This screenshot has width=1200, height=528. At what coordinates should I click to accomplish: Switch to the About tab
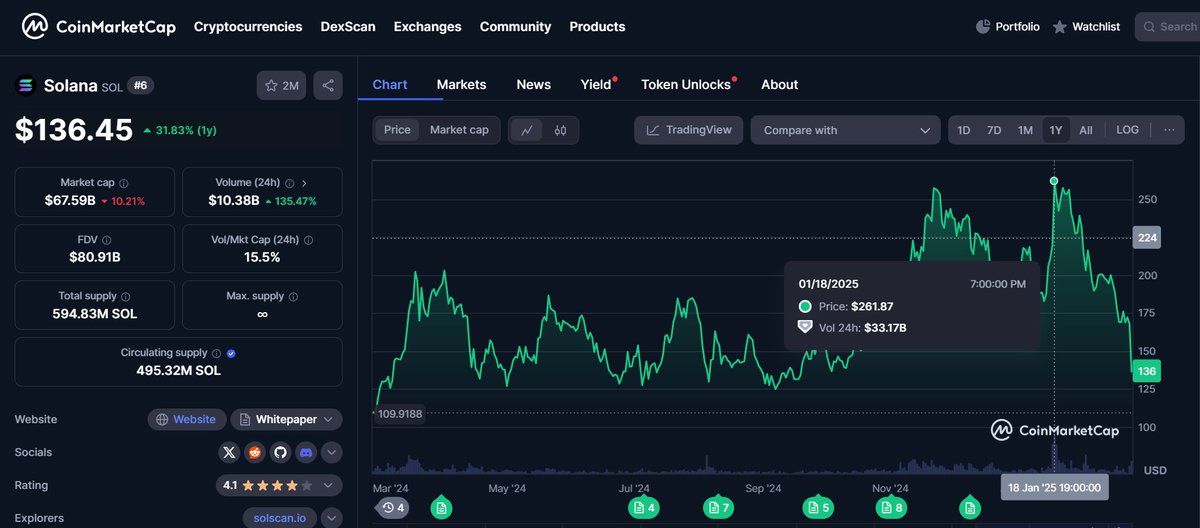click(x=780, y=85)
